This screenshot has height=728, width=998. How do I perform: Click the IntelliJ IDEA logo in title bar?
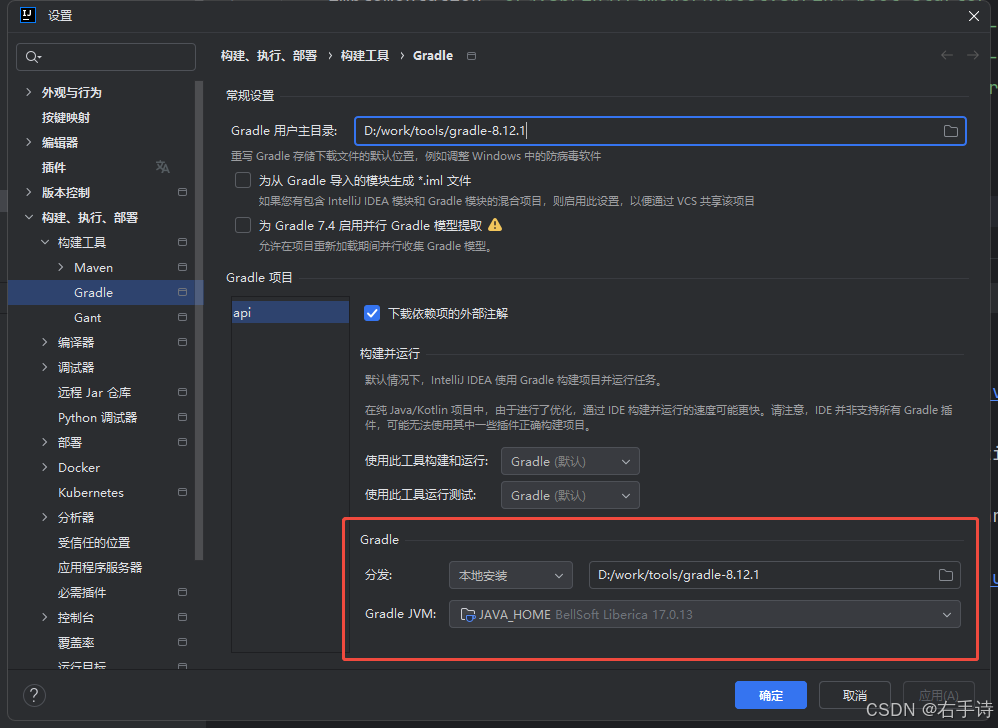28,15
